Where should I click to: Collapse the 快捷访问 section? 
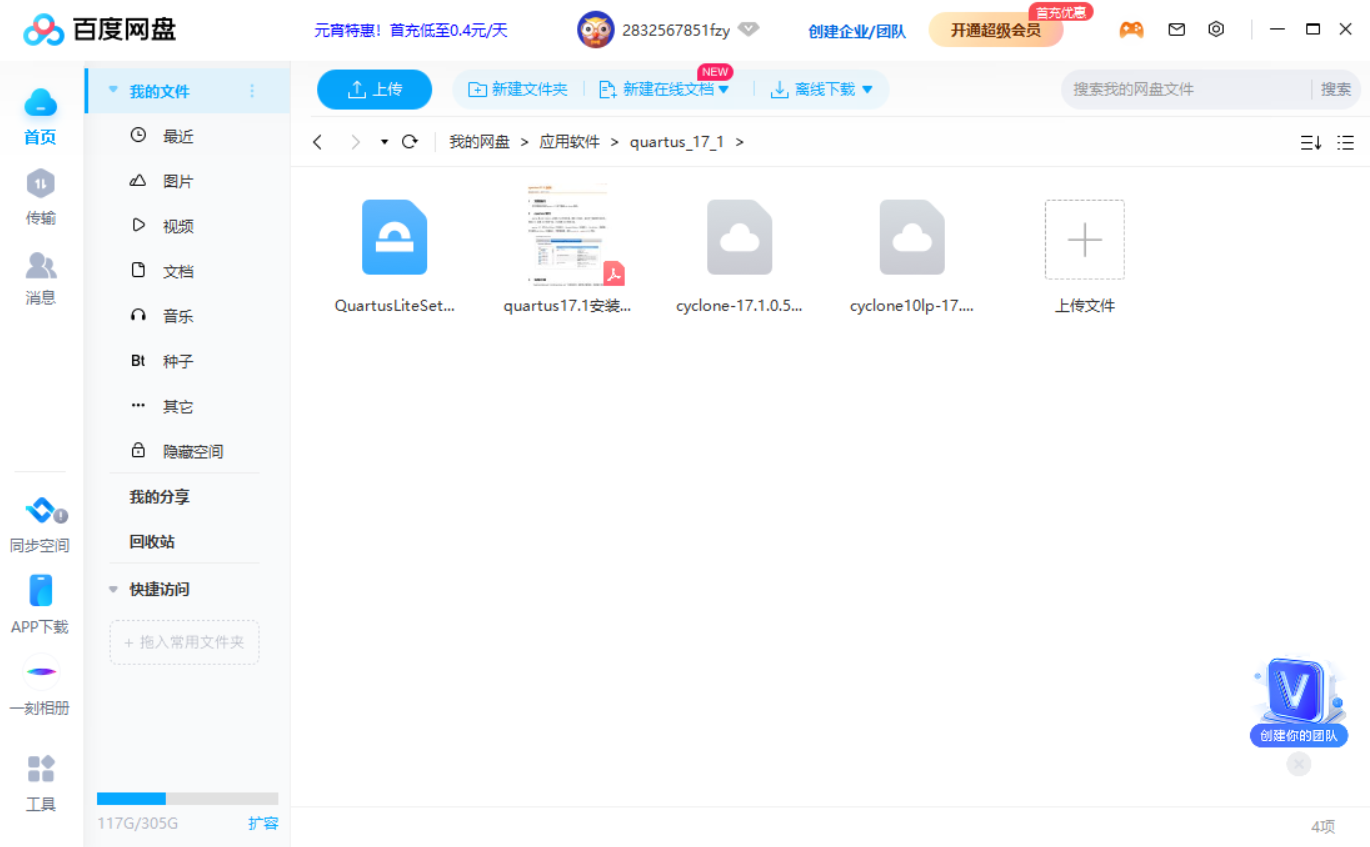coord(113,589)
